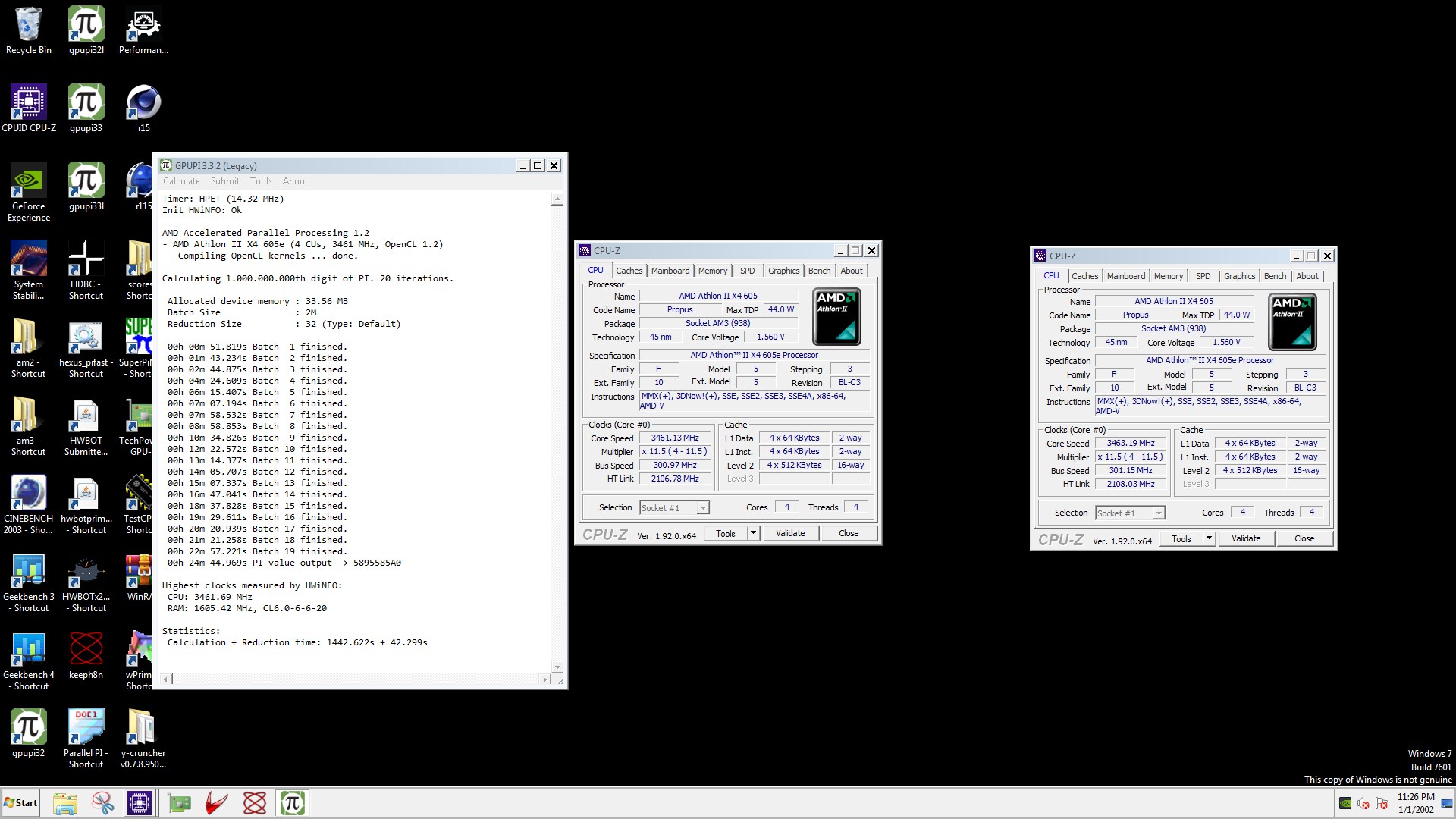Image resolution: width=1456 pixels, height=819 pixels.
Task: Open NVIDIA tray icon
Action: click(x=1345, y=803)
